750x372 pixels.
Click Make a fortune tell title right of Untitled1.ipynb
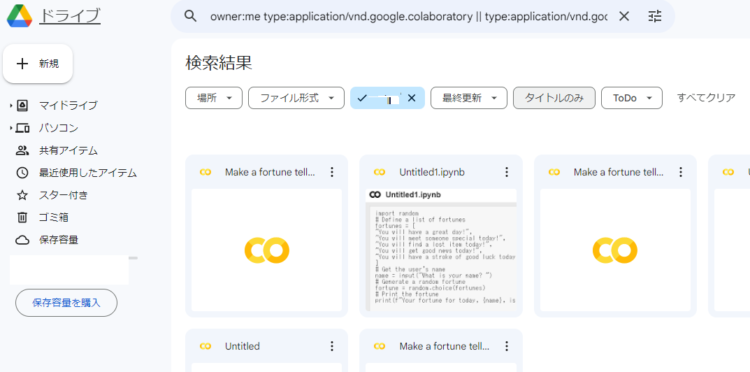[619, 172]
